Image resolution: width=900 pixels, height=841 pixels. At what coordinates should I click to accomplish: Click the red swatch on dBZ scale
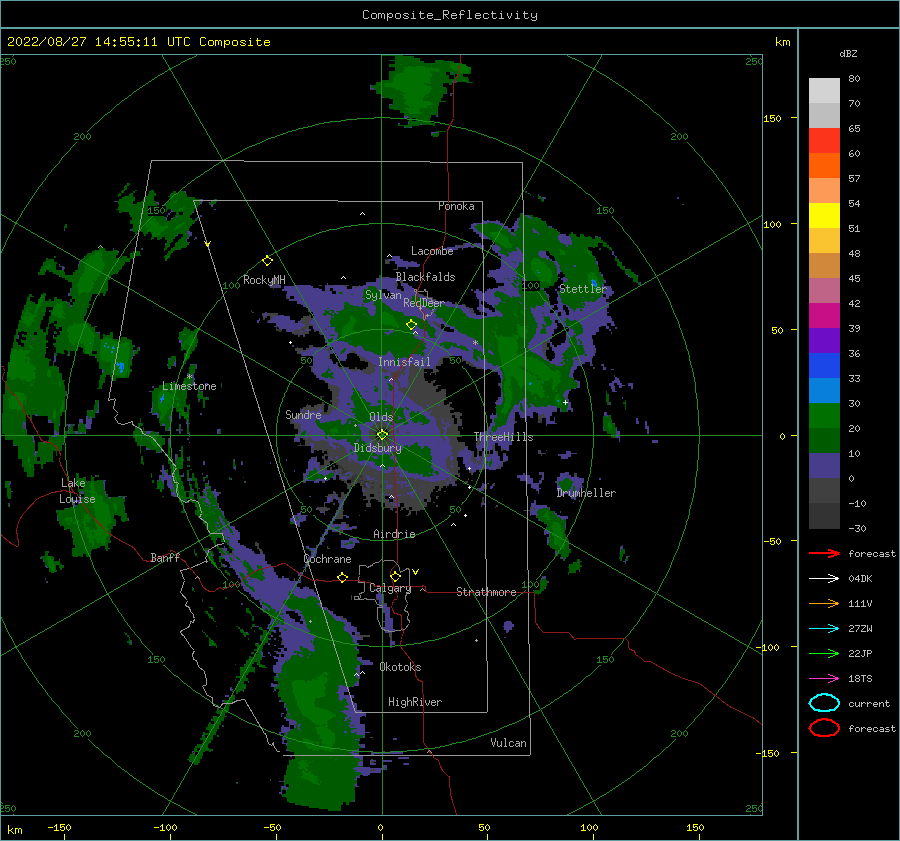click(x=824, y=141)
